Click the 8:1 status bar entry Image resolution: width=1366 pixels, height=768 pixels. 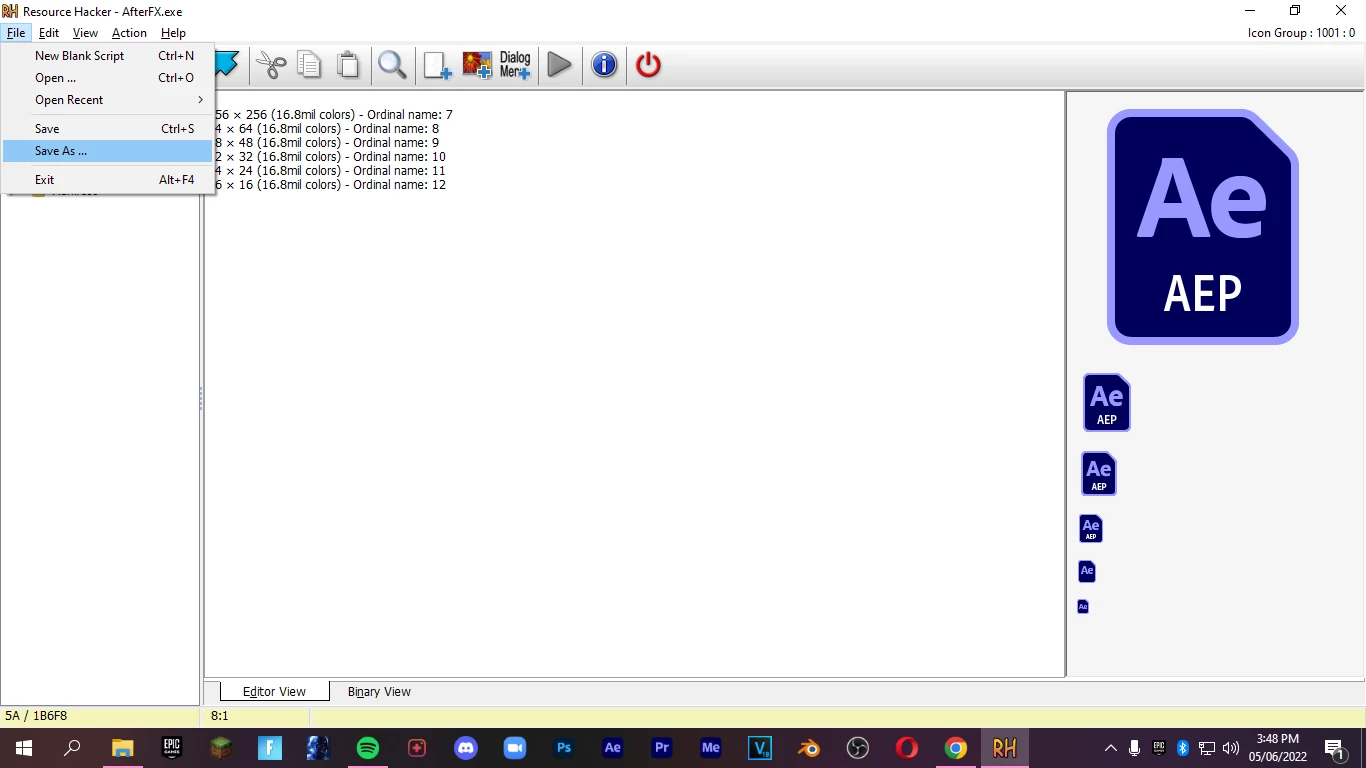click(220, 716)
